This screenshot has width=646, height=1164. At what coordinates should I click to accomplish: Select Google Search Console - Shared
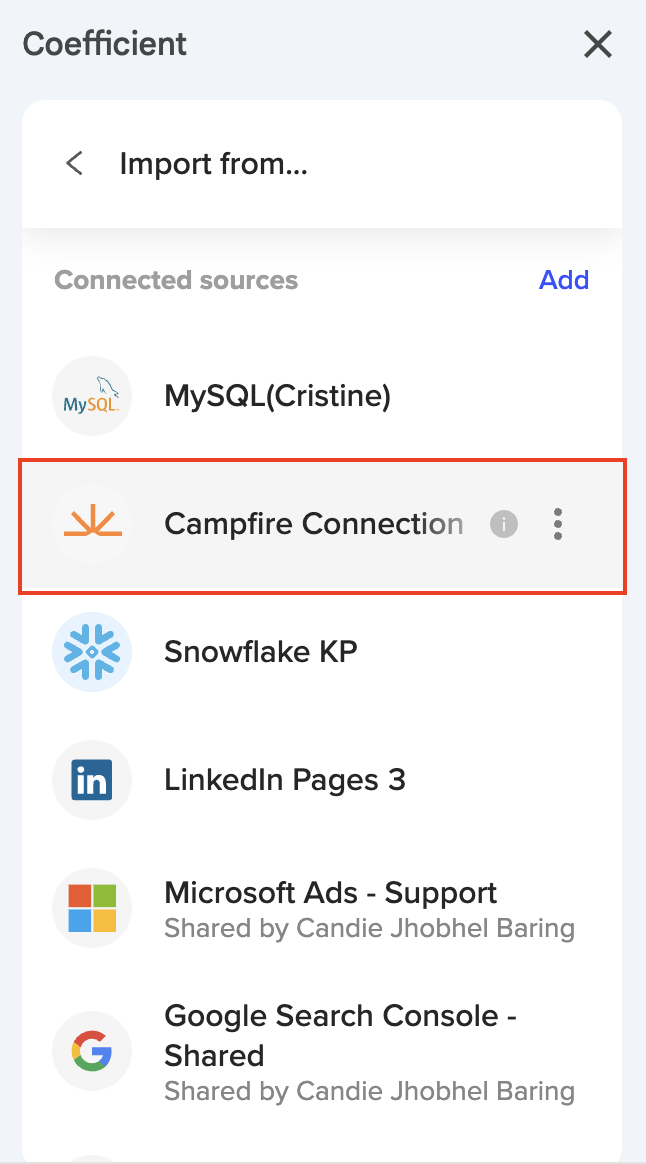coord(340,1035)
